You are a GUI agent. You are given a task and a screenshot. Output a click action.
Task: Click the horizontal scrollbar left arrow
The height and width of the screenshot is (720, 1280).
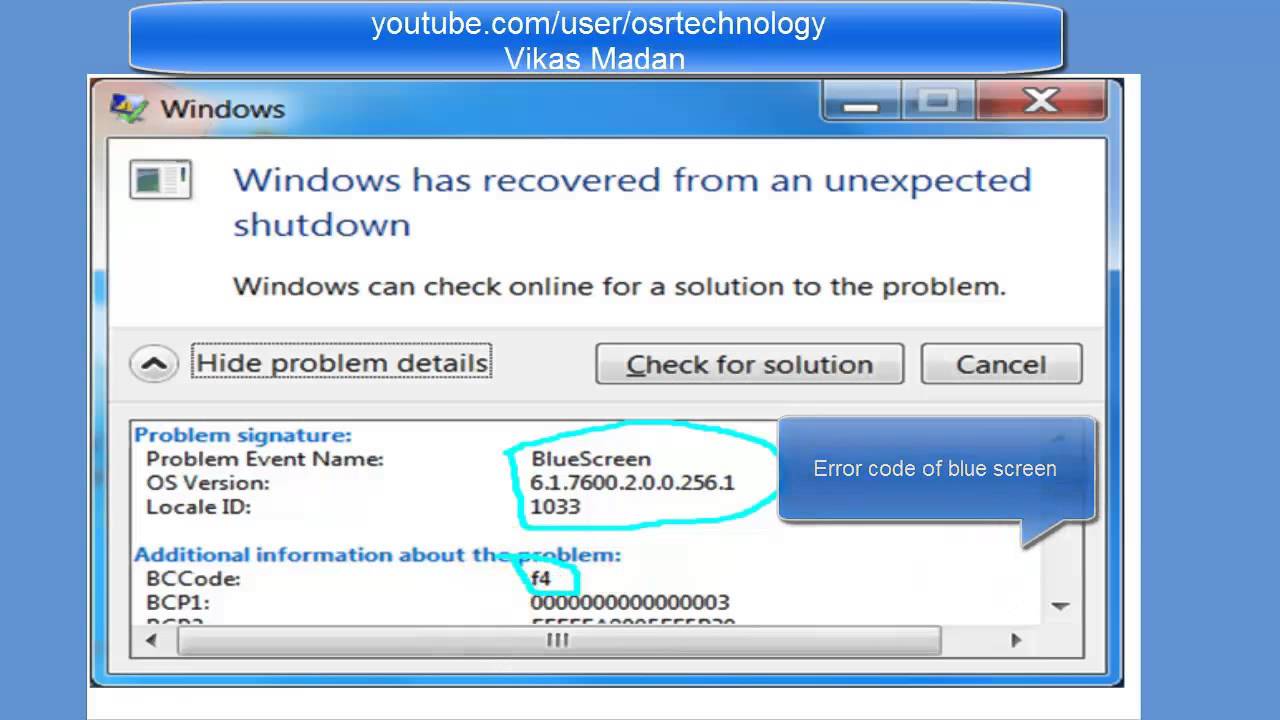click(152, 641)
